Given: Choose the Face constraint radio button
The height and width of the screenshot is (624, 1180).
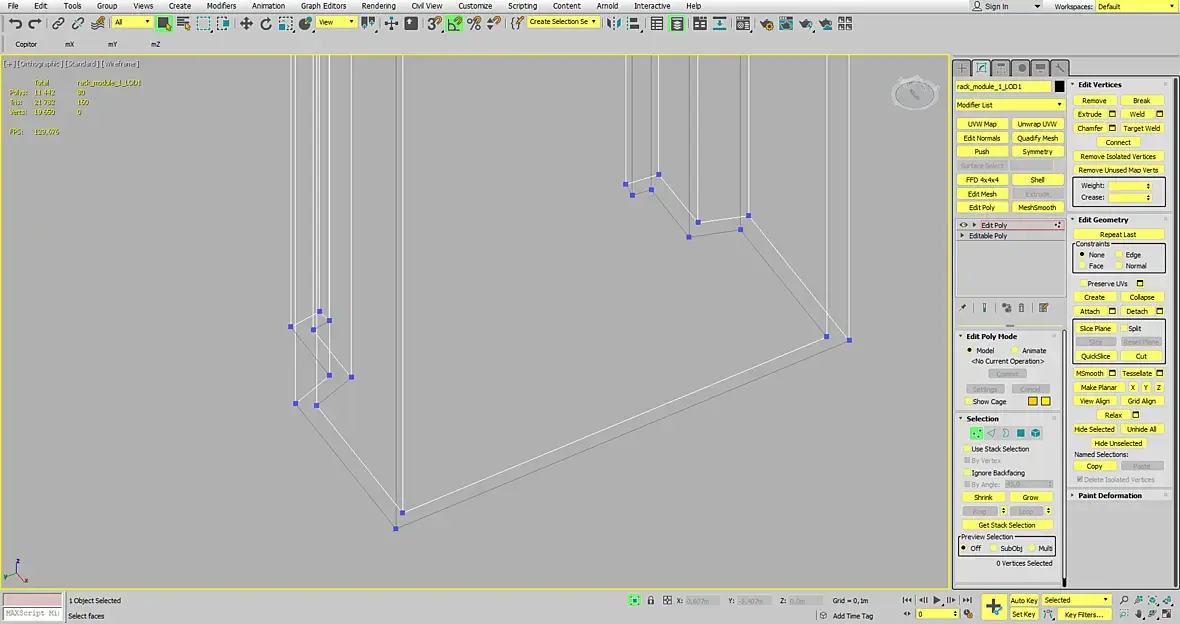Looking at the screenshot, I should [x=1082, y=266].
